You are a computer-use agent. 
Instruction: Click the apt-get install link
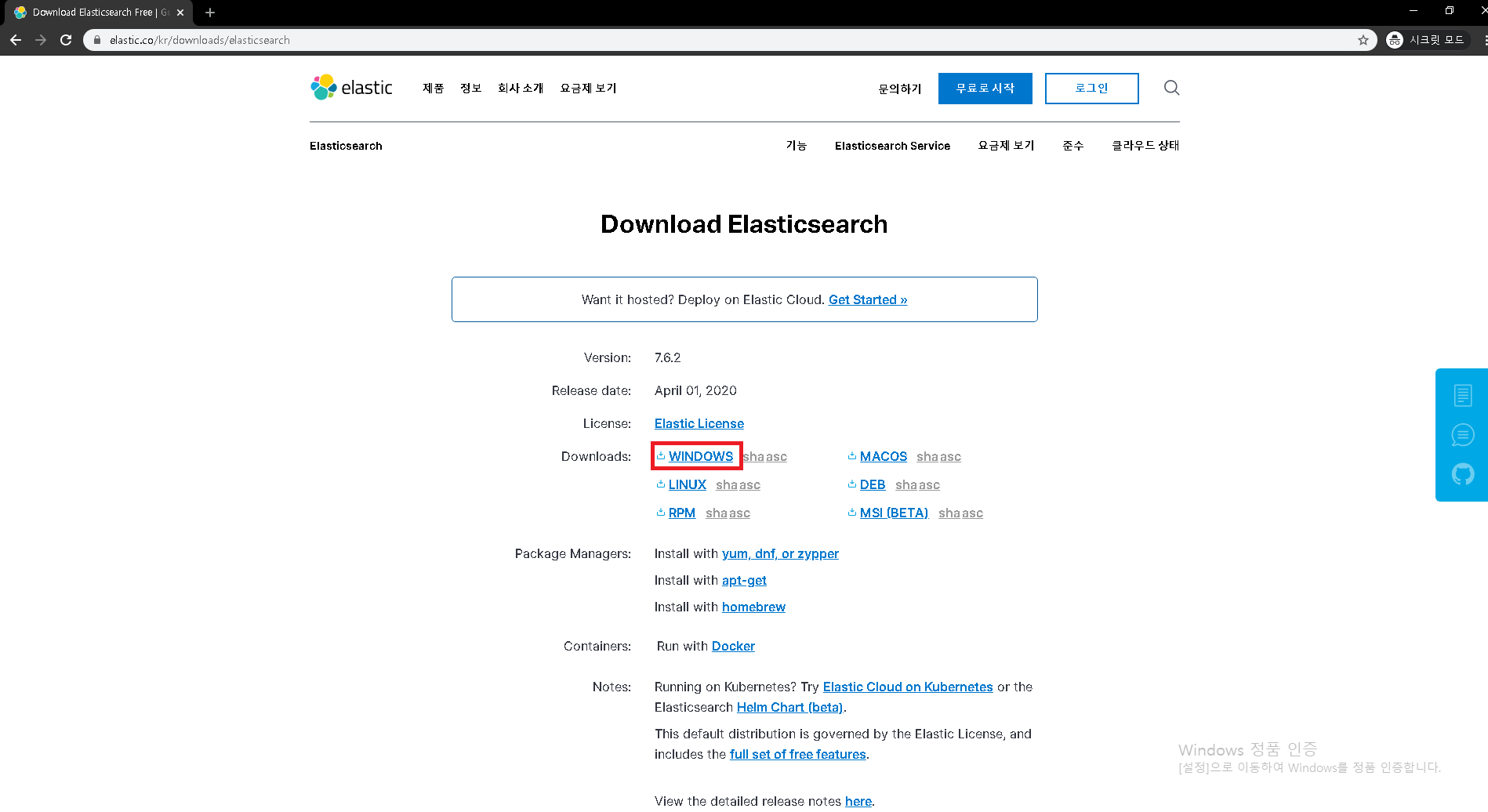[x=744, y=580]
